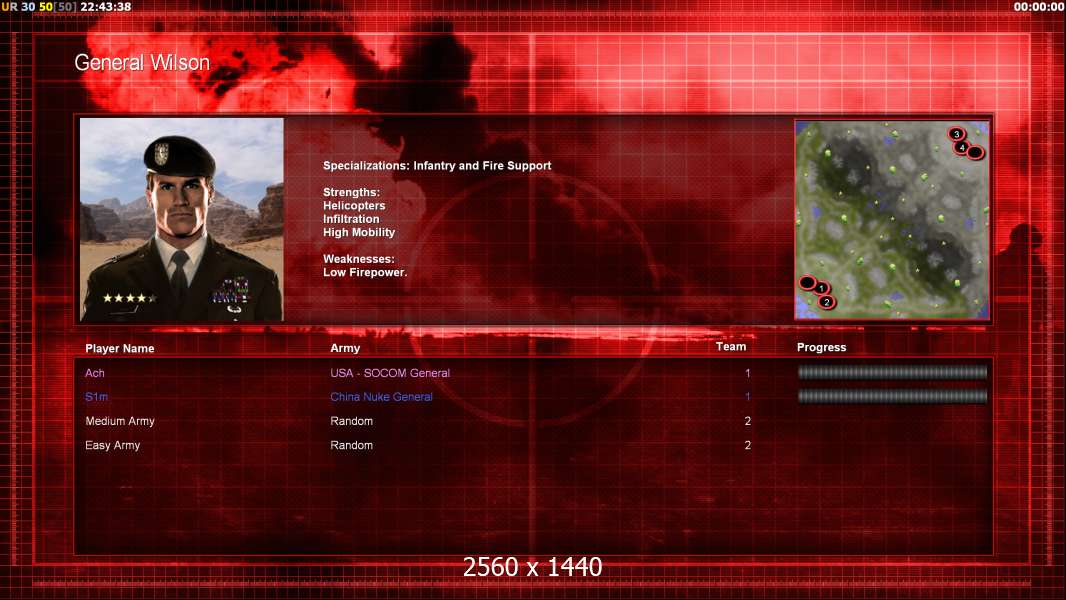Screen dimensions: 1066x600
Task: Click team number 1 in Ach row
Action: (748, 373)
